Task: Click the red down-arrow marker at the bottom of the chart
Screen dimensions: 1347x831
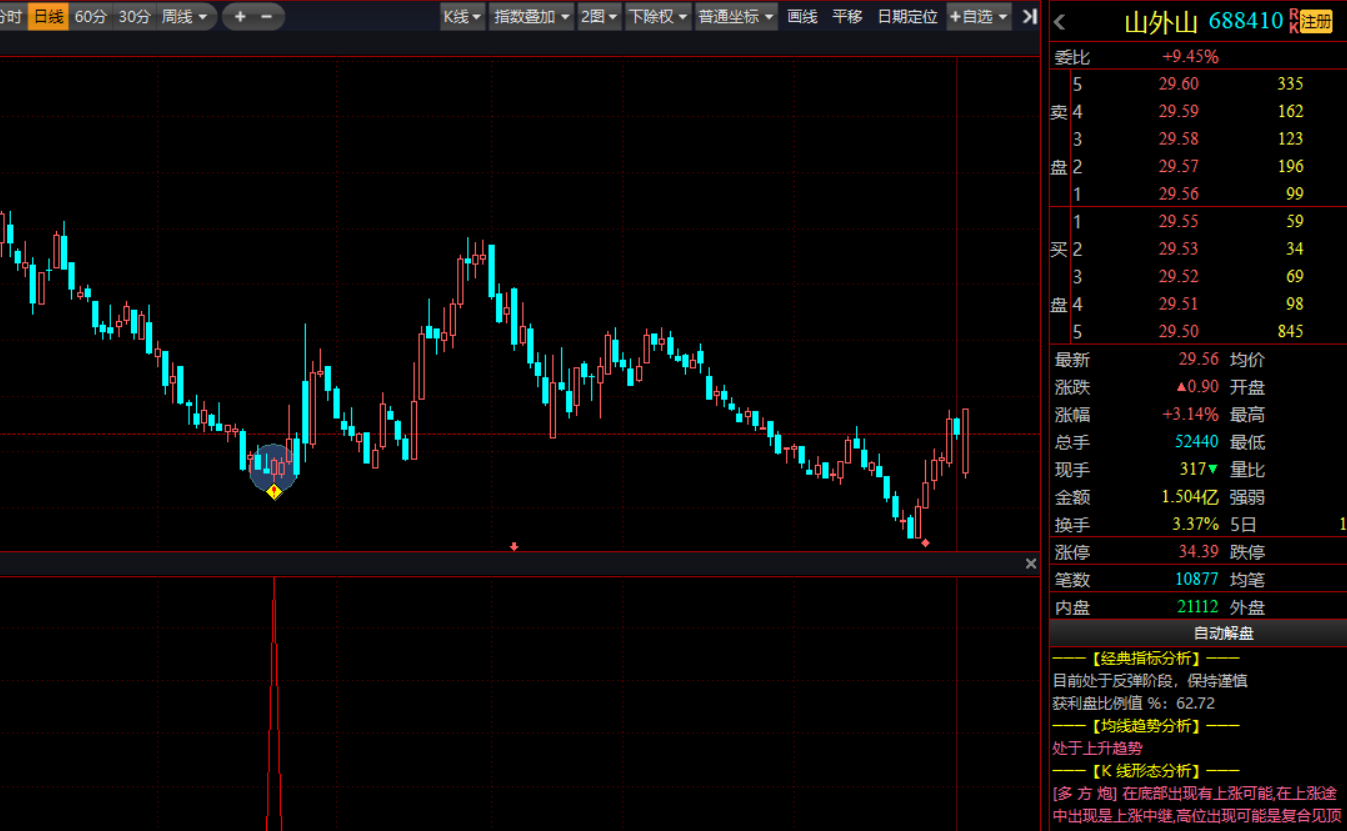Action: (514, 547)
